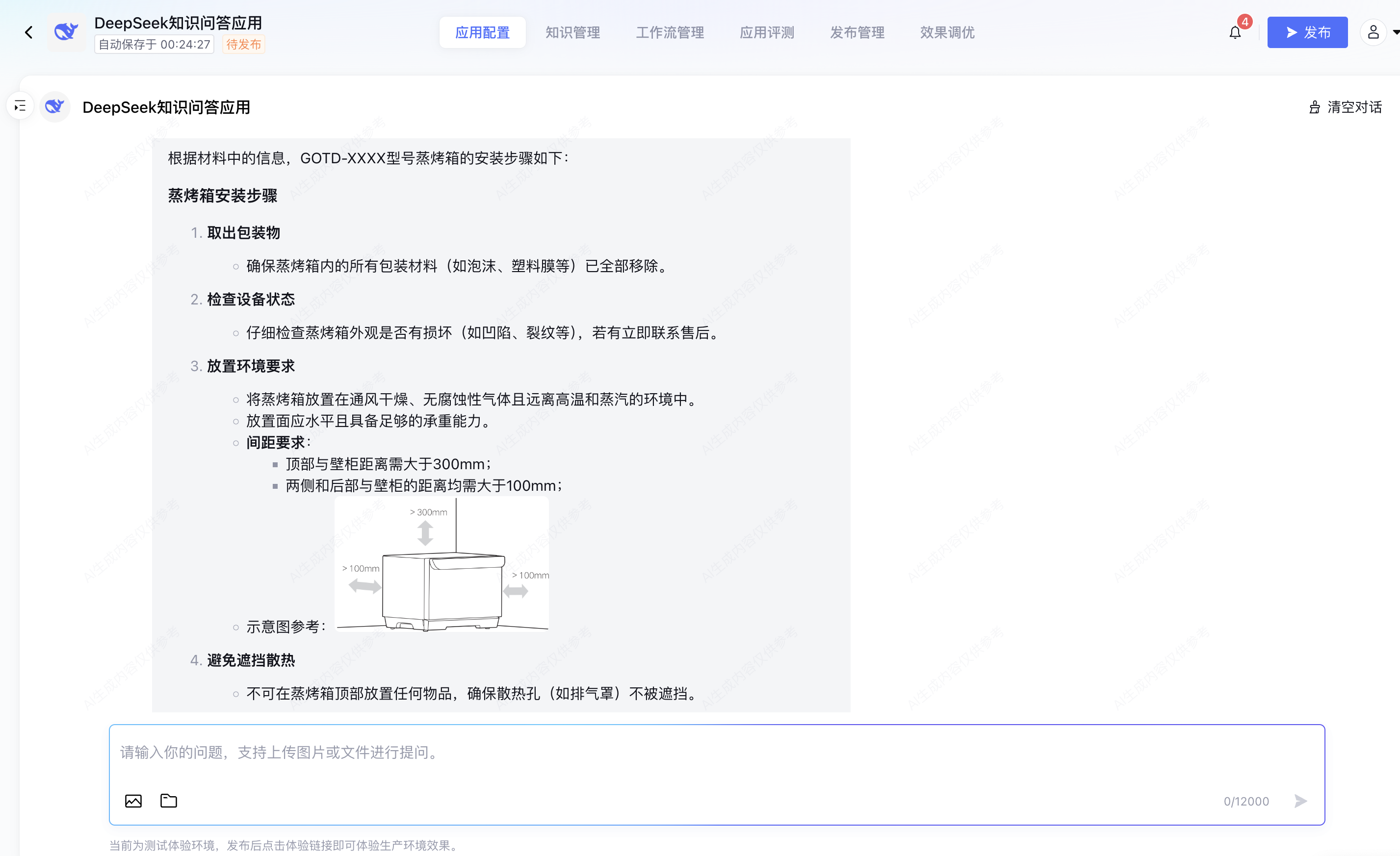This screenshot has height=856, width=1400.
Task: Open the 知识管理 tab
Action: [x=572, y=32]
